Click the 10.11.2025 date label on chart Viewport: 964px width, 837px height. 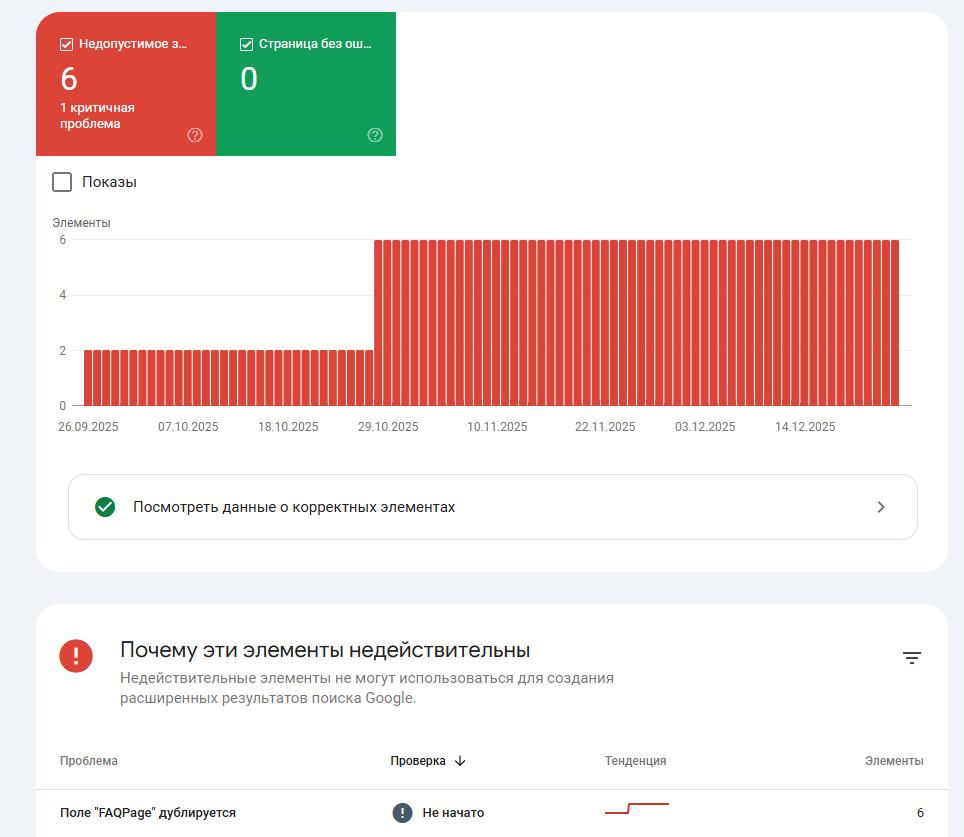(x=497, y=427)
